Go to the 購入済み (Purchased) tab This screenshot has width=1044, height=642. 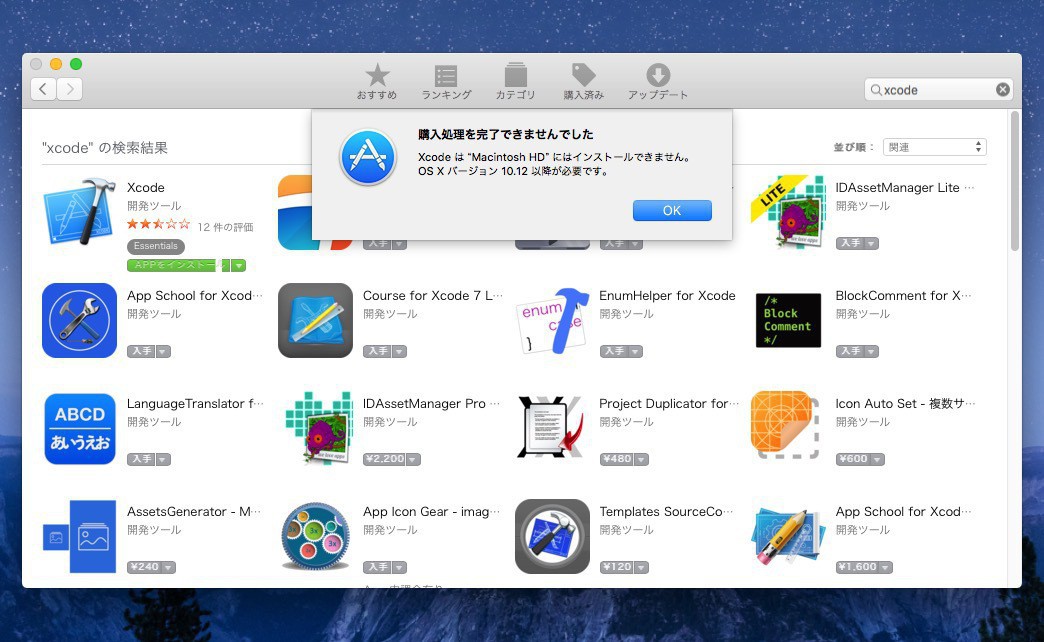point(584,82)
